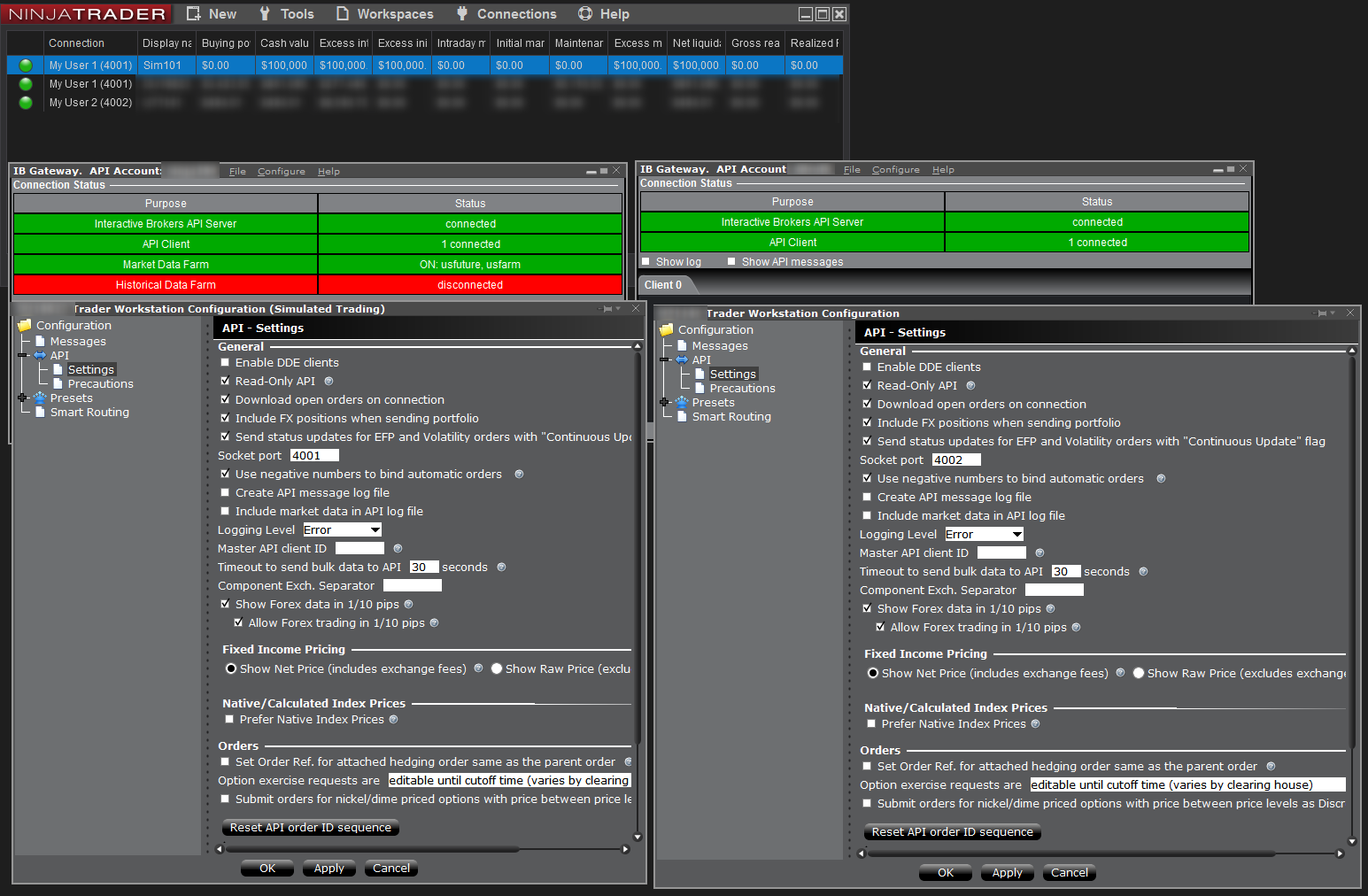
Task: Click Socket port field showing 4001
Action: 314,456
